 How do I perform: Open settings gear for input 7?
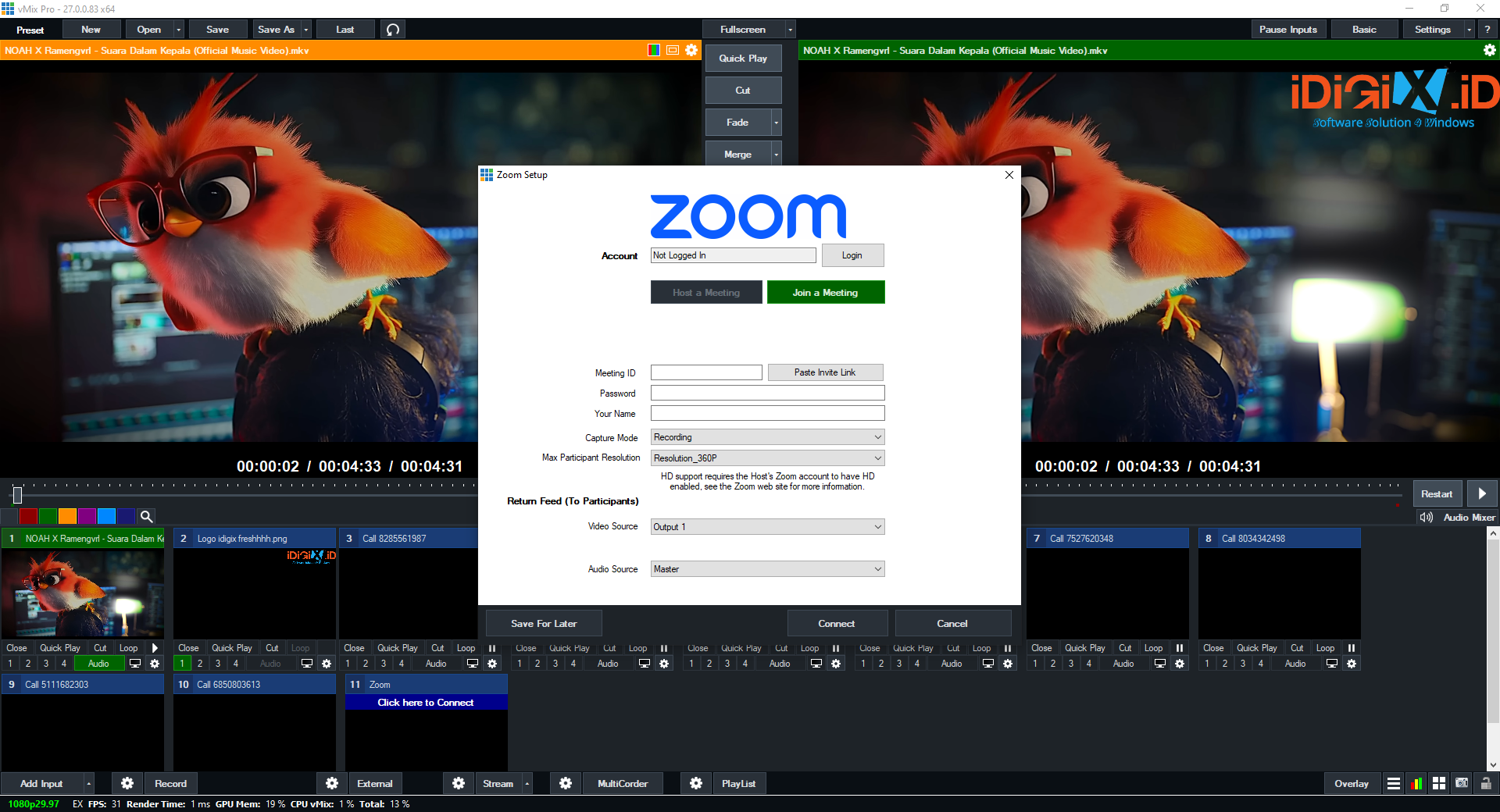[1180, 664]
